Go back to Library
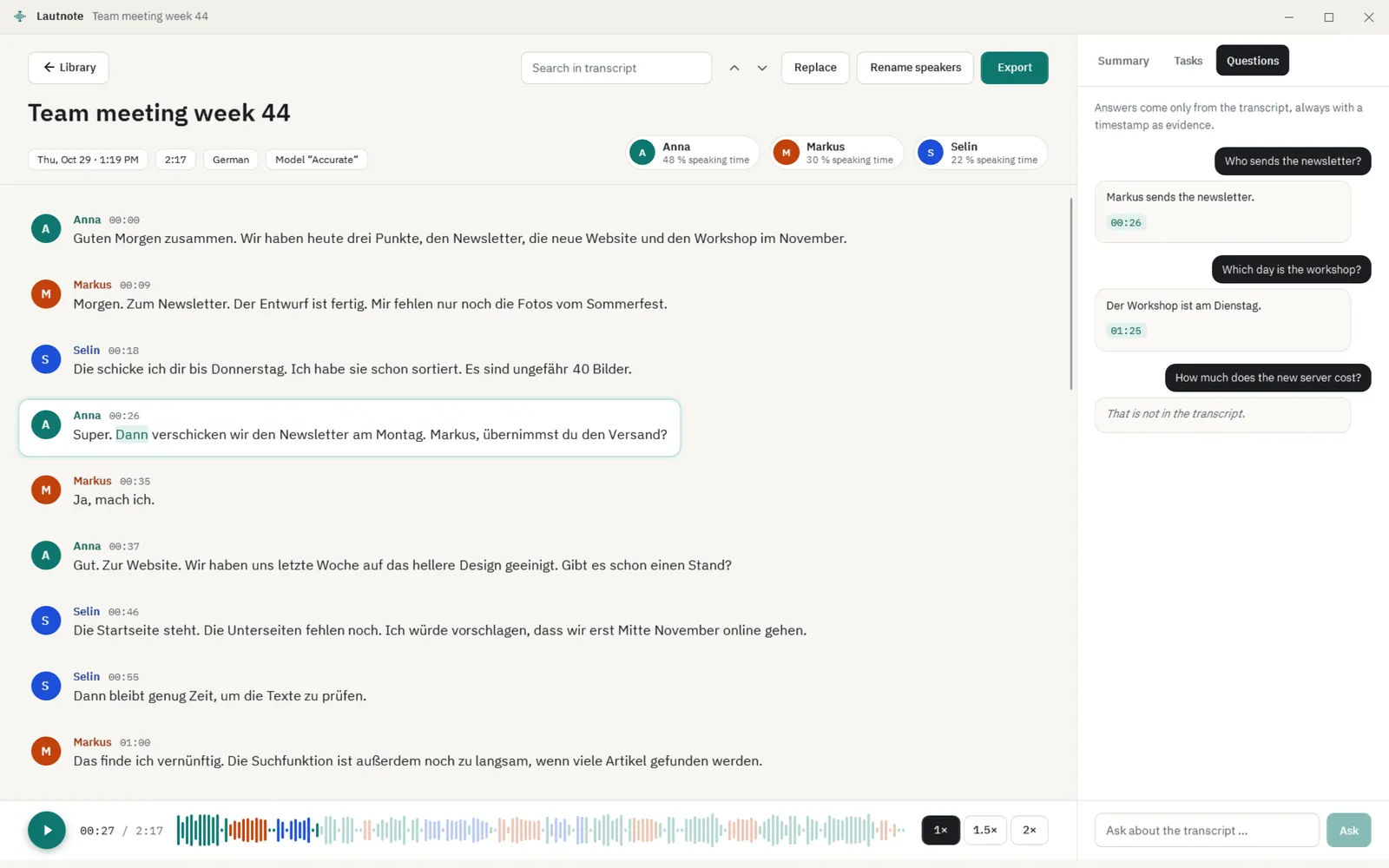This screenshot has width=1389, height=868. tap(69, 68)
